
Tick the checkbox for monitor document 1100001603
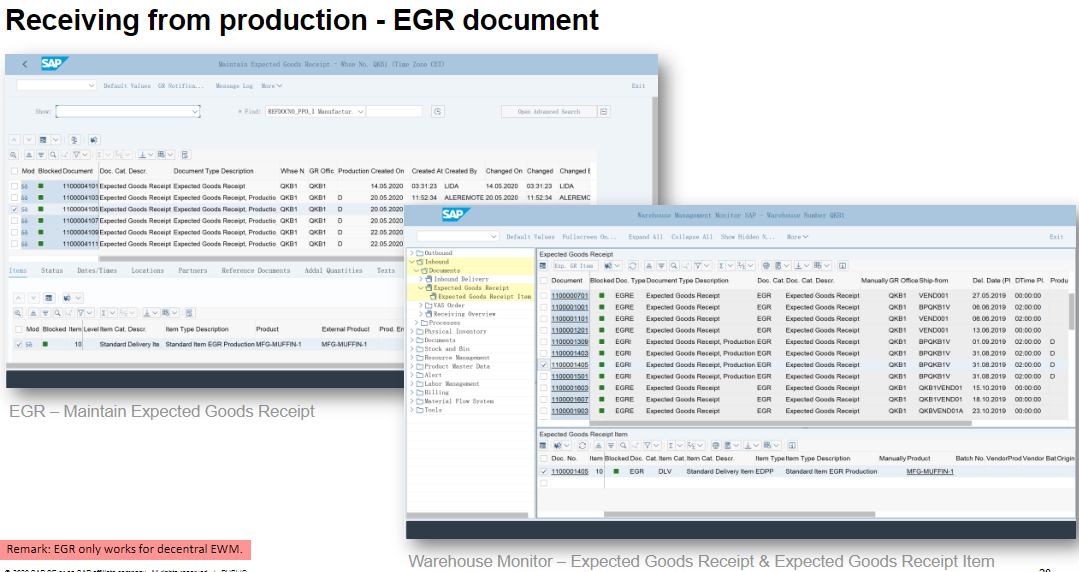(544, 388)
